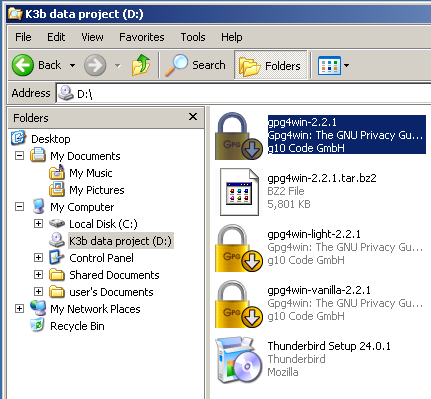Open the Forward history dropdown arrow
Viewport: 431px width, 399px height.
[117, 65]
